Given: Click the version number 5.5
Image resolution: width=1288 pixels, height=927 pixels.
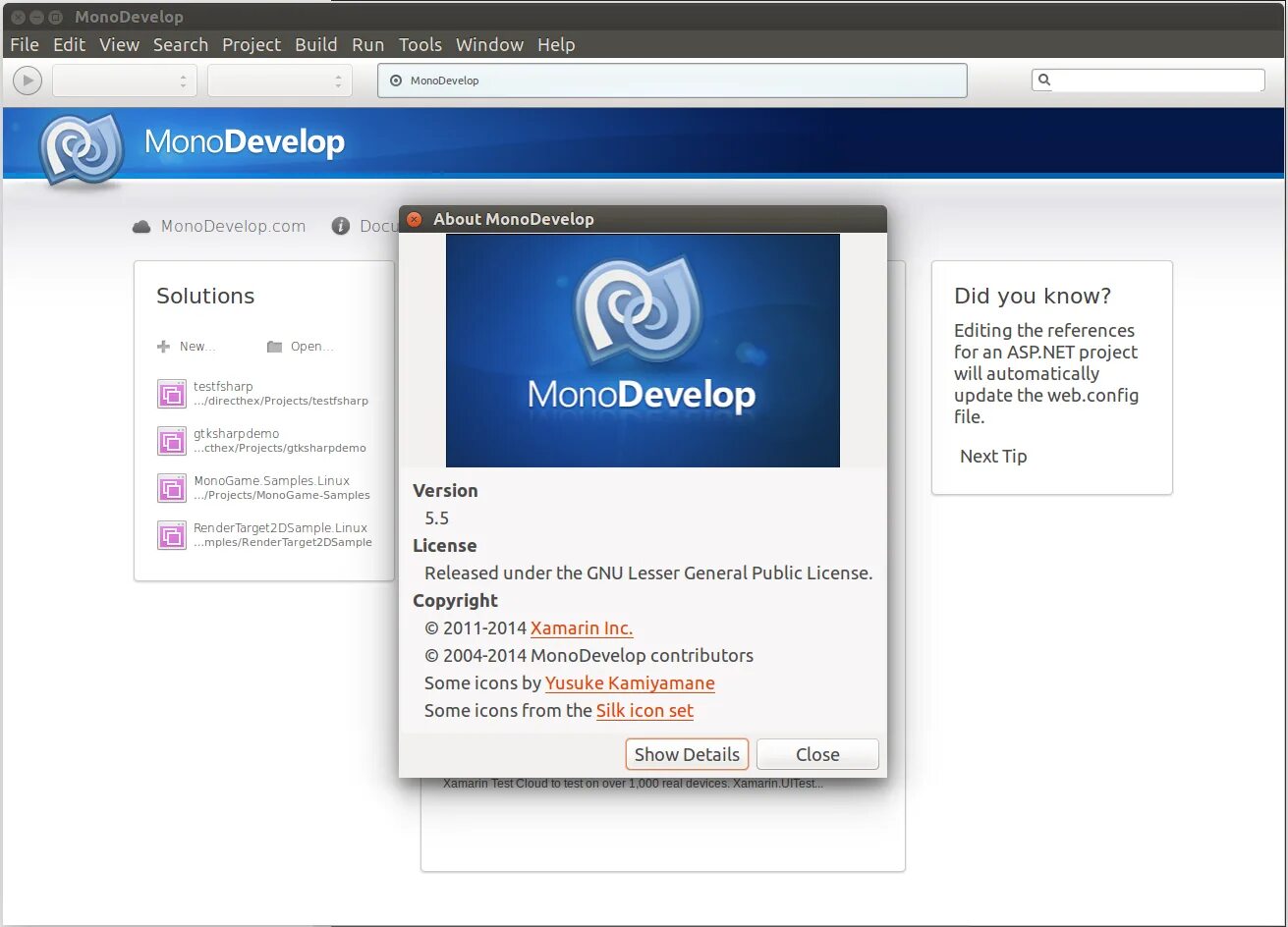Looking at the screenshot, I should point(436,518).
